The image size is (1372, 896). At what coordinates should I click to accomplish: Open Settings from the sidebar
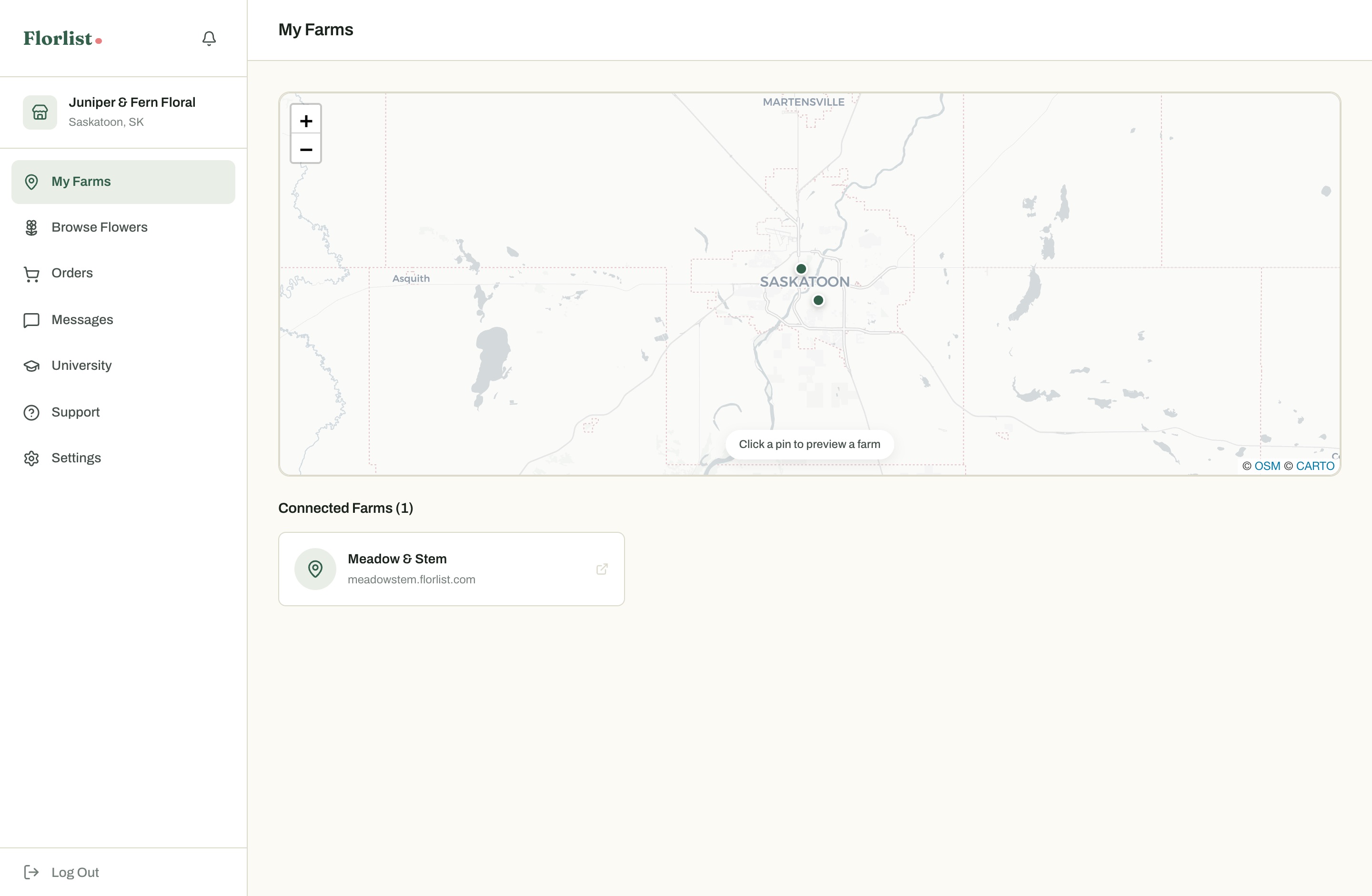click(123, 458)
